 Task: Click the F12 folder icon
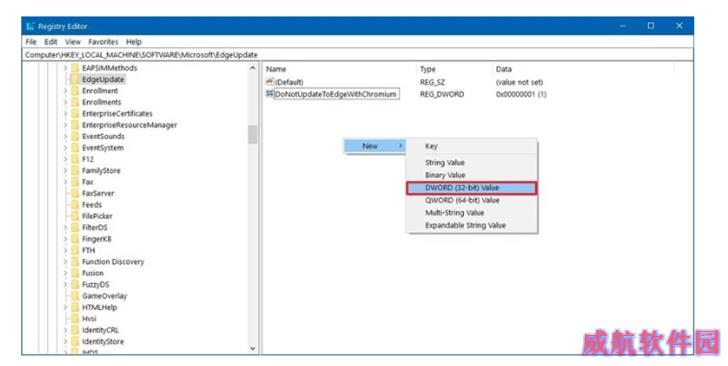pos(75,159)
